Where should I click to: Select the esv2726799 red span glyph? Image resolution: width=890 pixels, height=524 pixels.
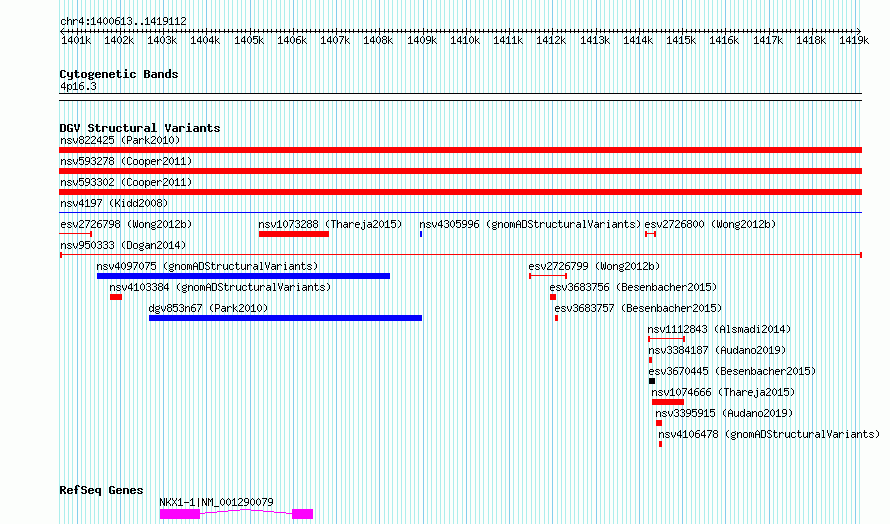click(x=548, y=276)
